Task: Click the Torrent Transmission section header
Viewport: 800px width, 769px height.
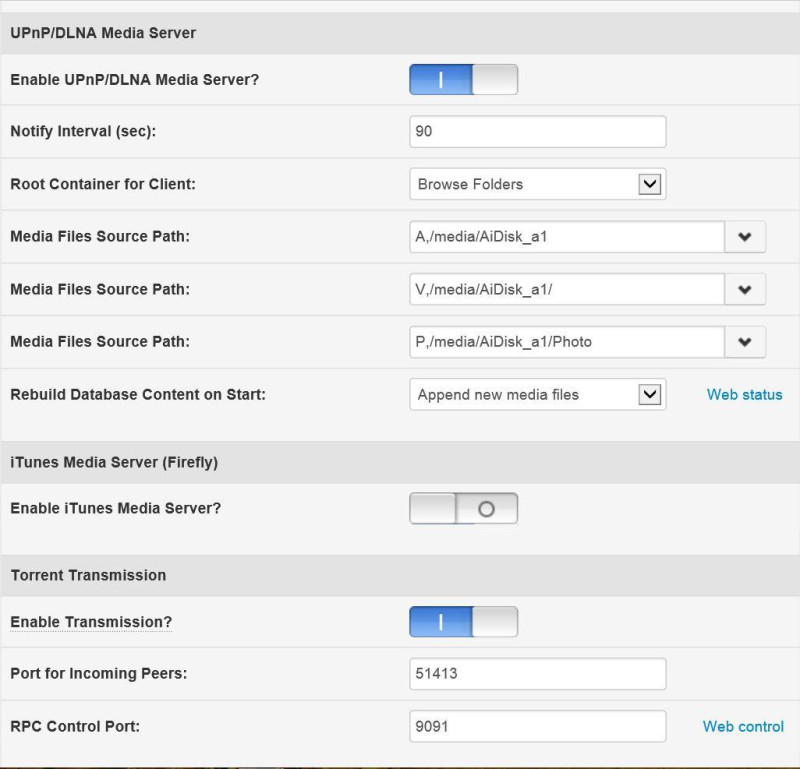Action: (88, 576)
